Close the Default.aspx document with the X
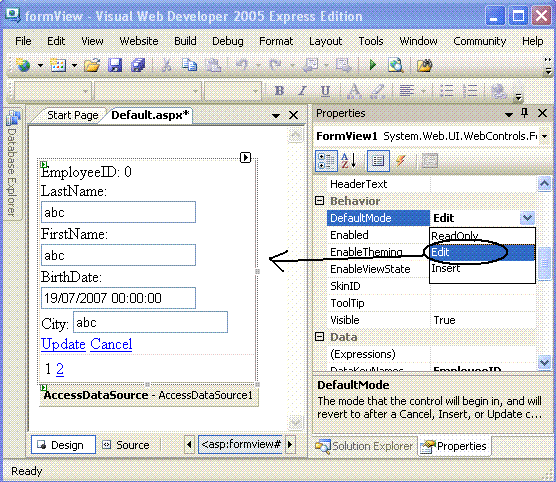556x482 pixels. 293,115
